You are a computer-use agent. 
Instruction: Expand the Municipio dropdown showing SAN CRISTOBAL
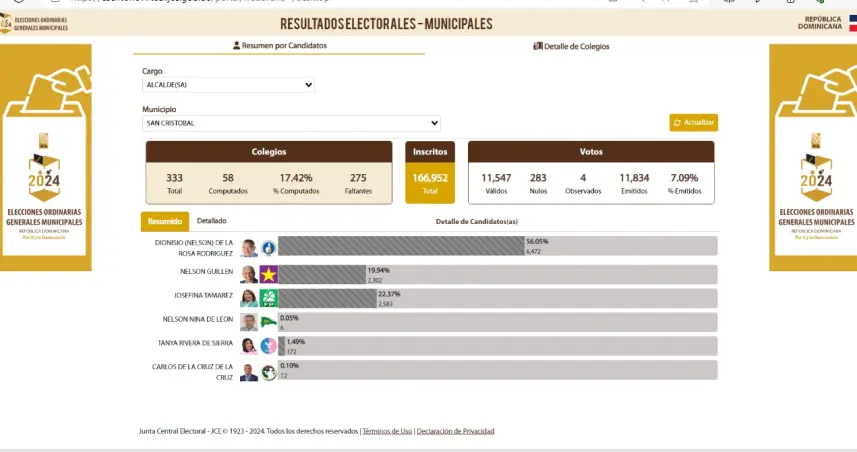coord(291,123)
